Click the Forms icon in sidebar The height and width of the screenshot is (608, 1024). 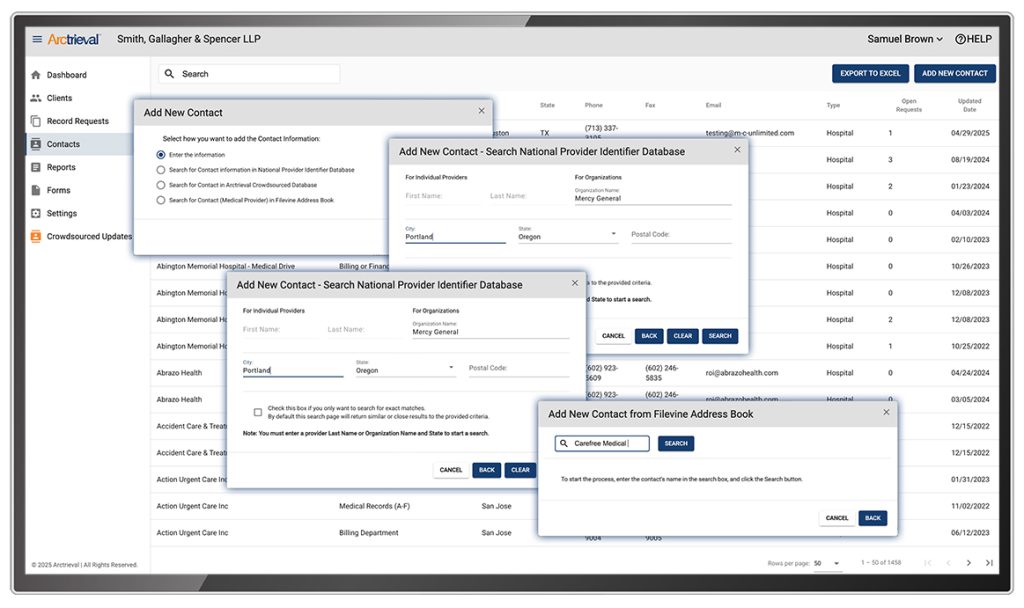pos(36,190)
